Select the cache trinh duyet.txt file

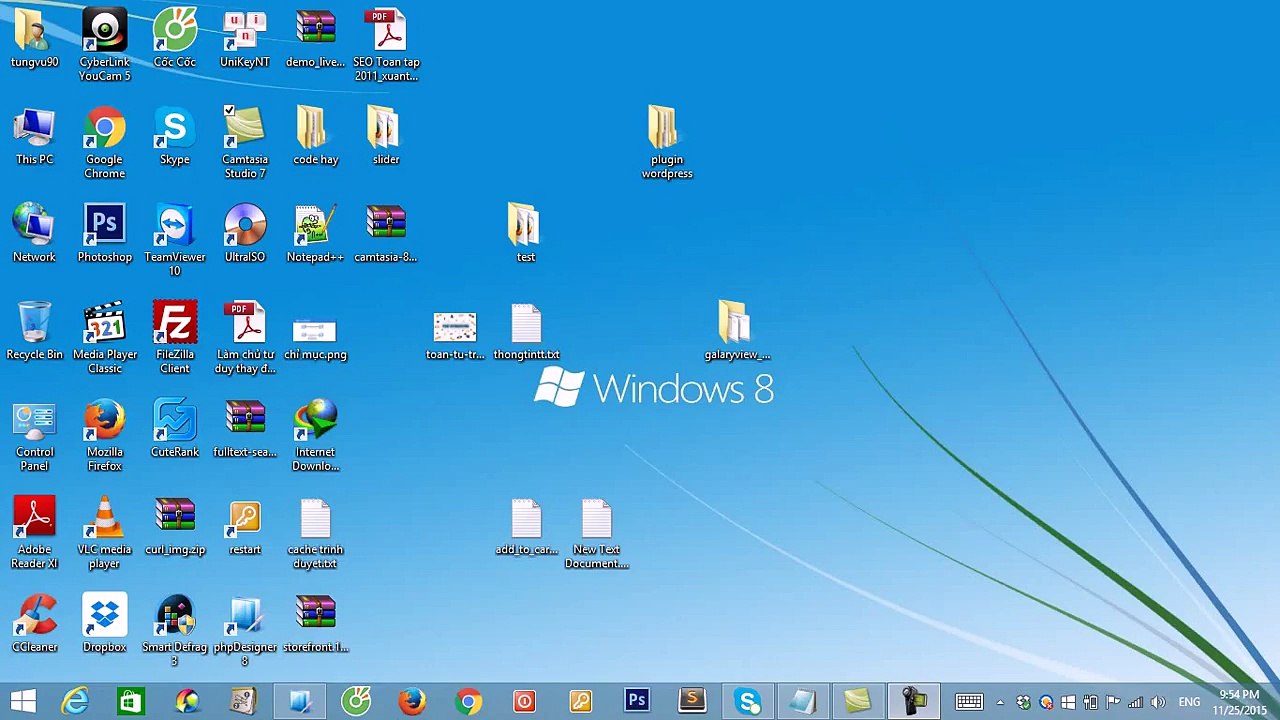click(315, 532)
